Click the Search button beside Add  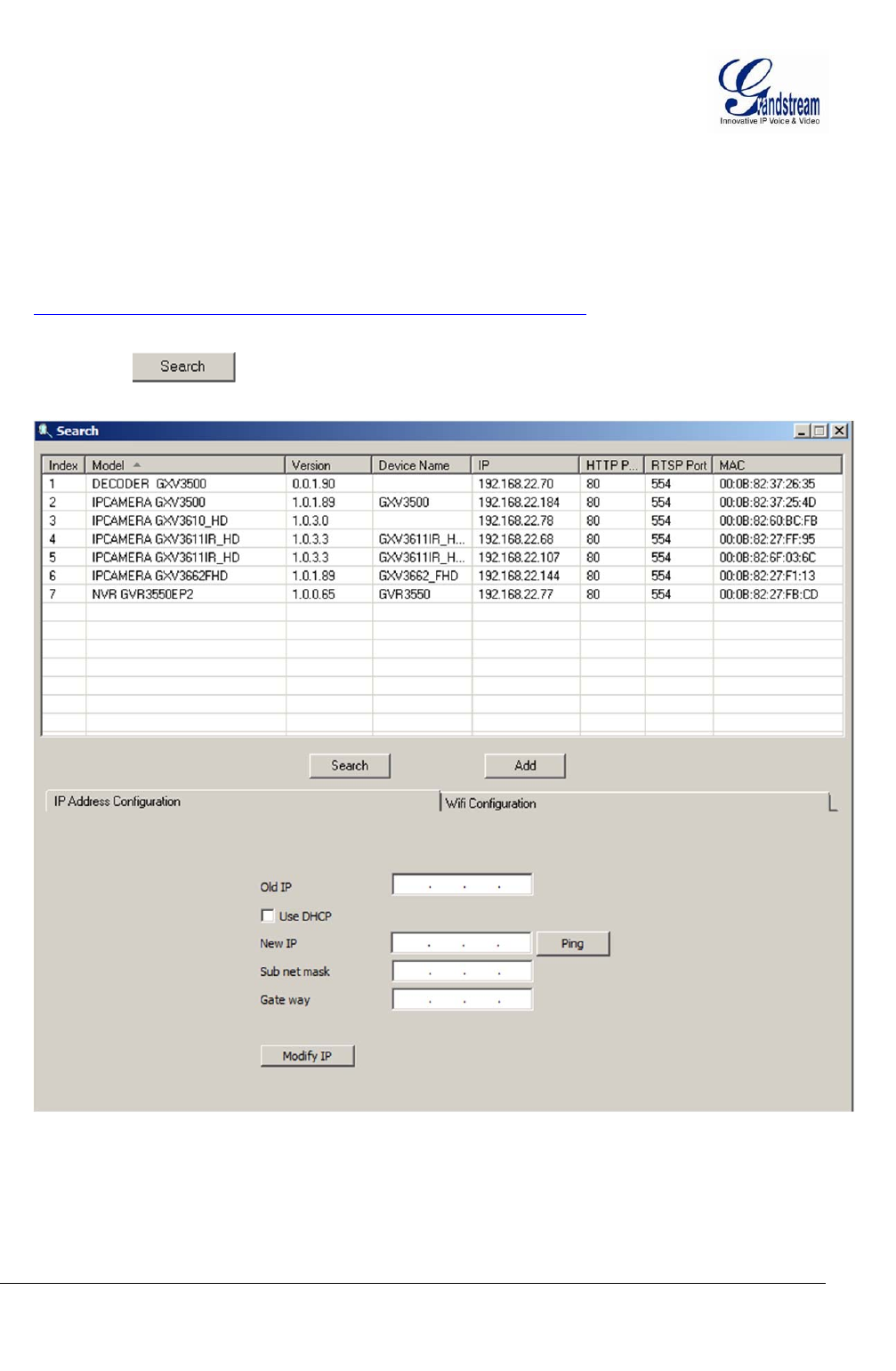350,765
